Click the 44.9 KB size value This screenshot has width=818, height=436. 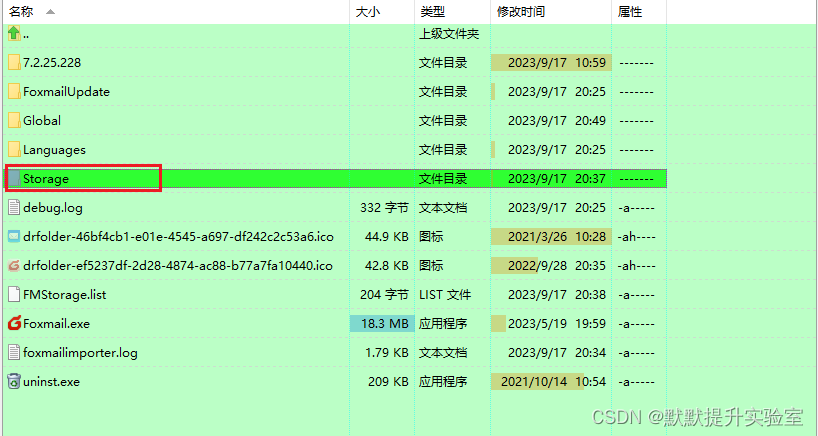click(387, 237)
